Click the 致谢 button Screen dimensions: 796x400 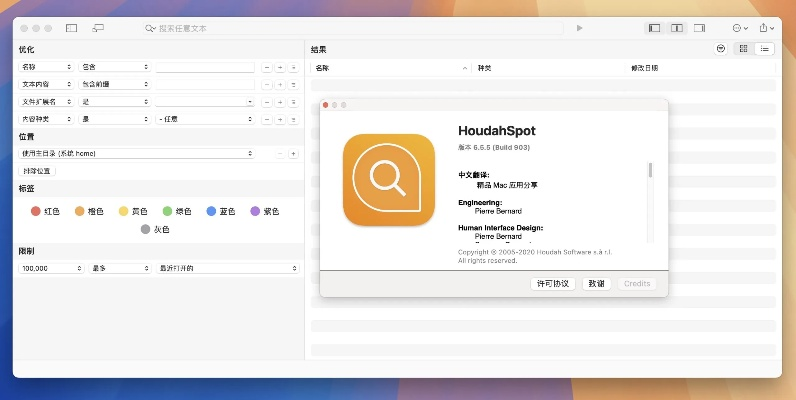596,283
